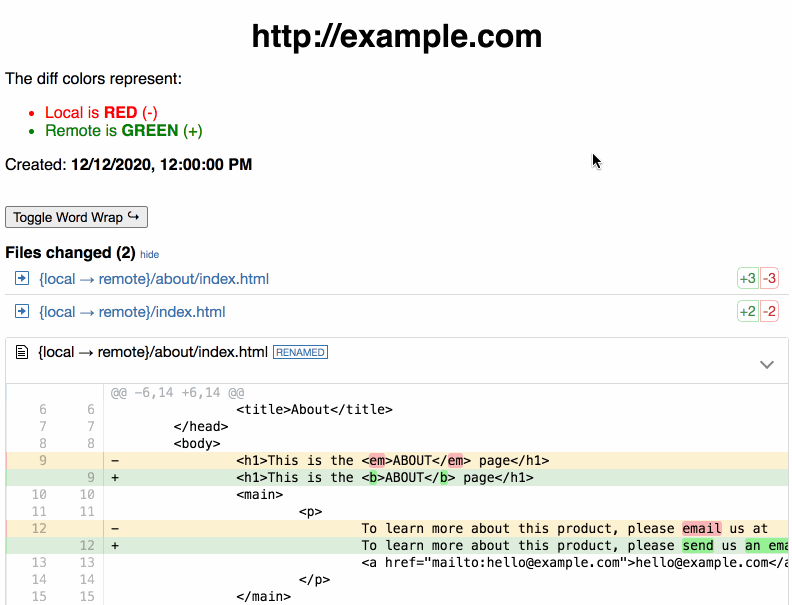Click the -2 deletions badge
Image resolution: width=792 pixels, height=605 pixels.
click(x=769, y=311)
